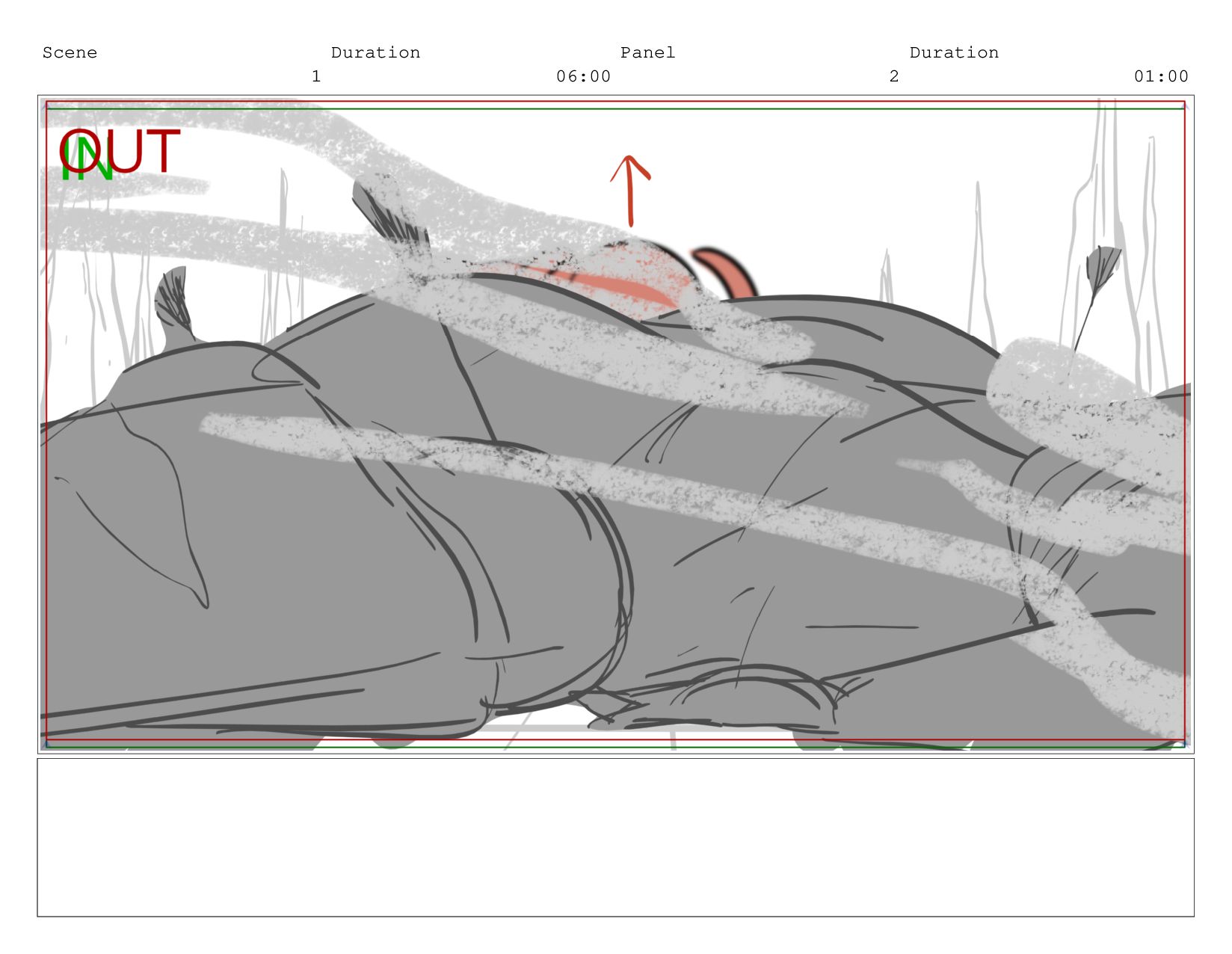Select panel number '2' value

pyautogui.click(x=894, y=76)
